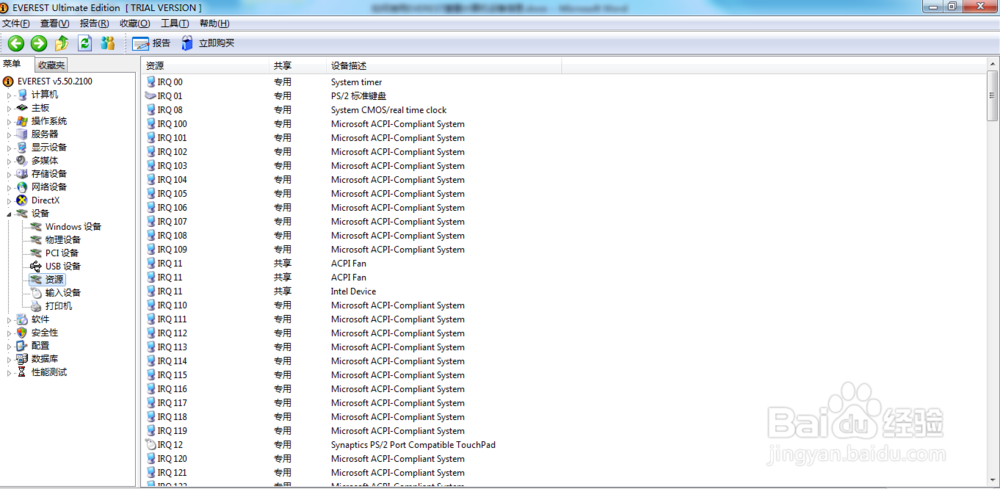Open 物理设备 tree item
Screen dimensions: 1000x489
pos(62,240)
